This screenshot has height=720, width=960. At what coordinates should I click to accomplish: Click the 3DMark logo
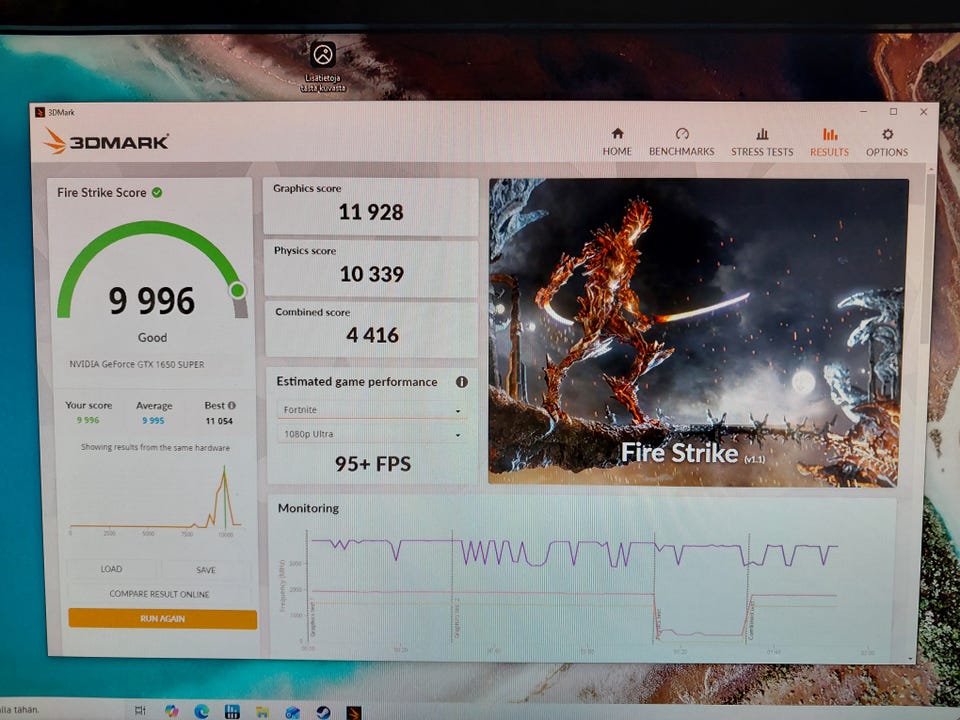click(x=106, y=141)
